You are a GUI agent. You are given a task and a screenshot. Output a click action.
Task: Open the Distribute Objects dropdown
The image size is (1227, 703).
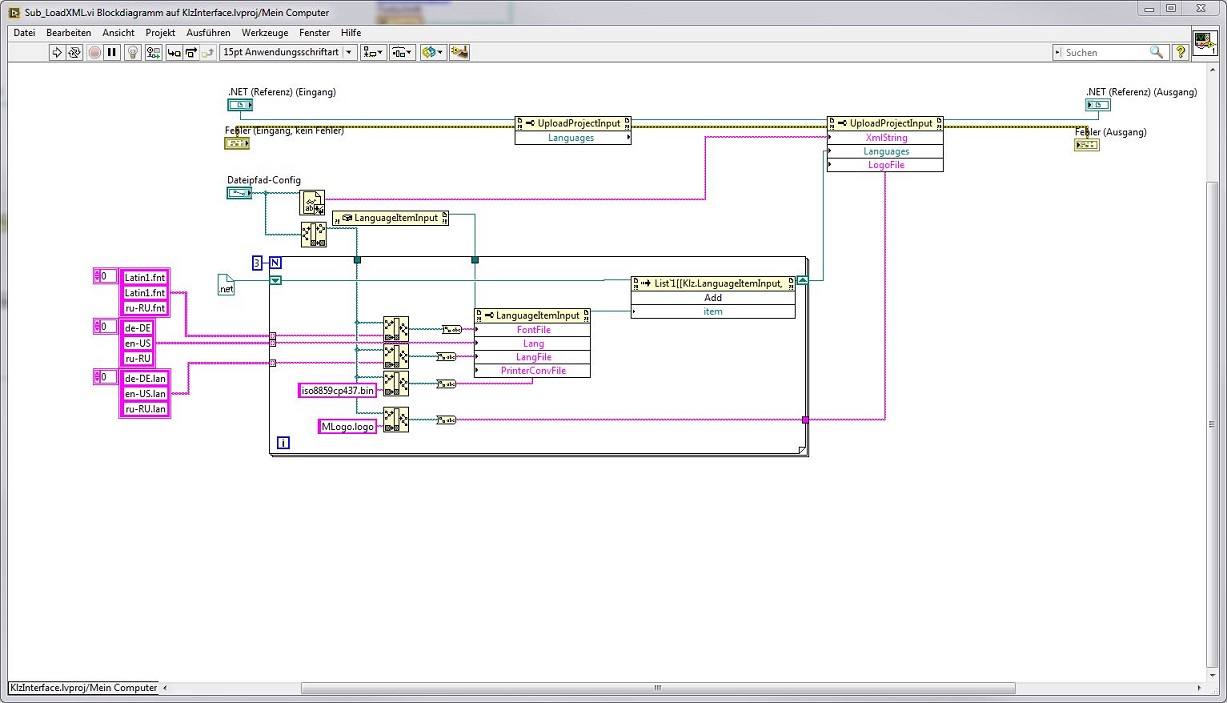(x=402, y=52)
